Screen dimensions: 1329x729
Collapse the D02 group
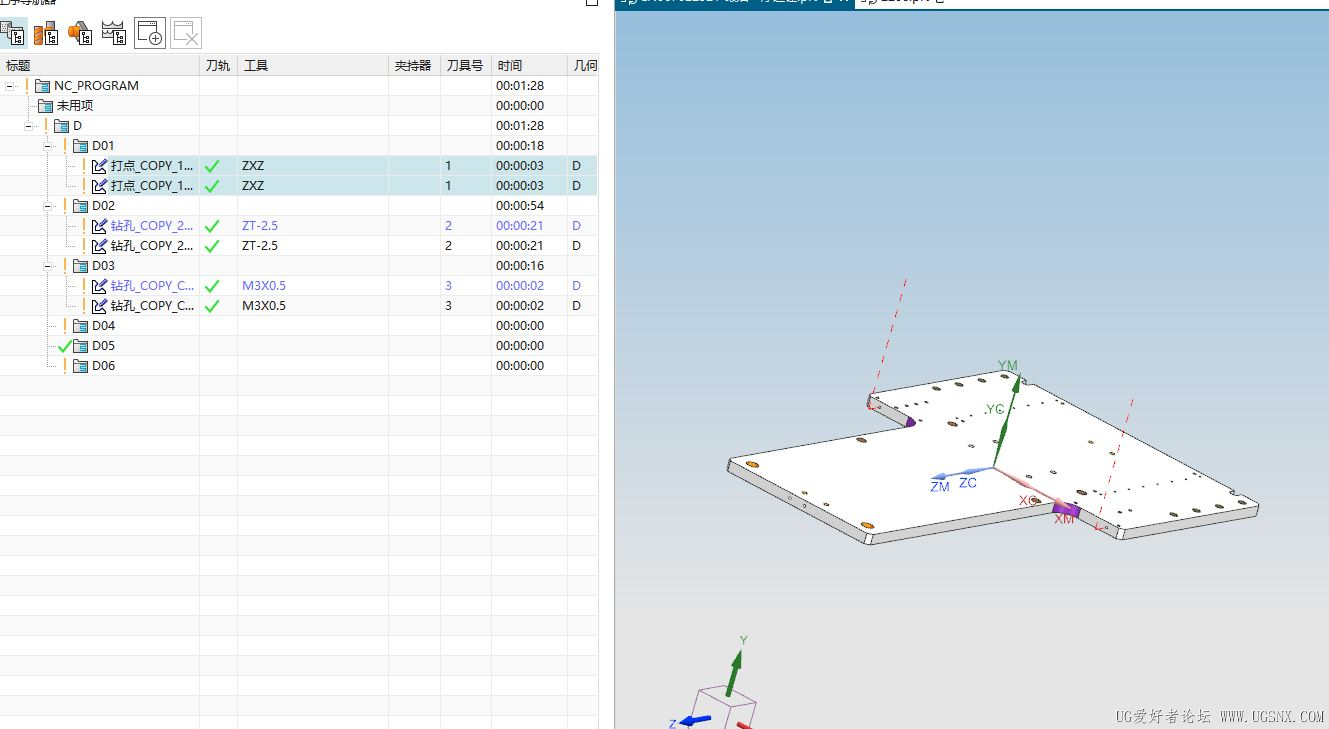click(48, 206)
